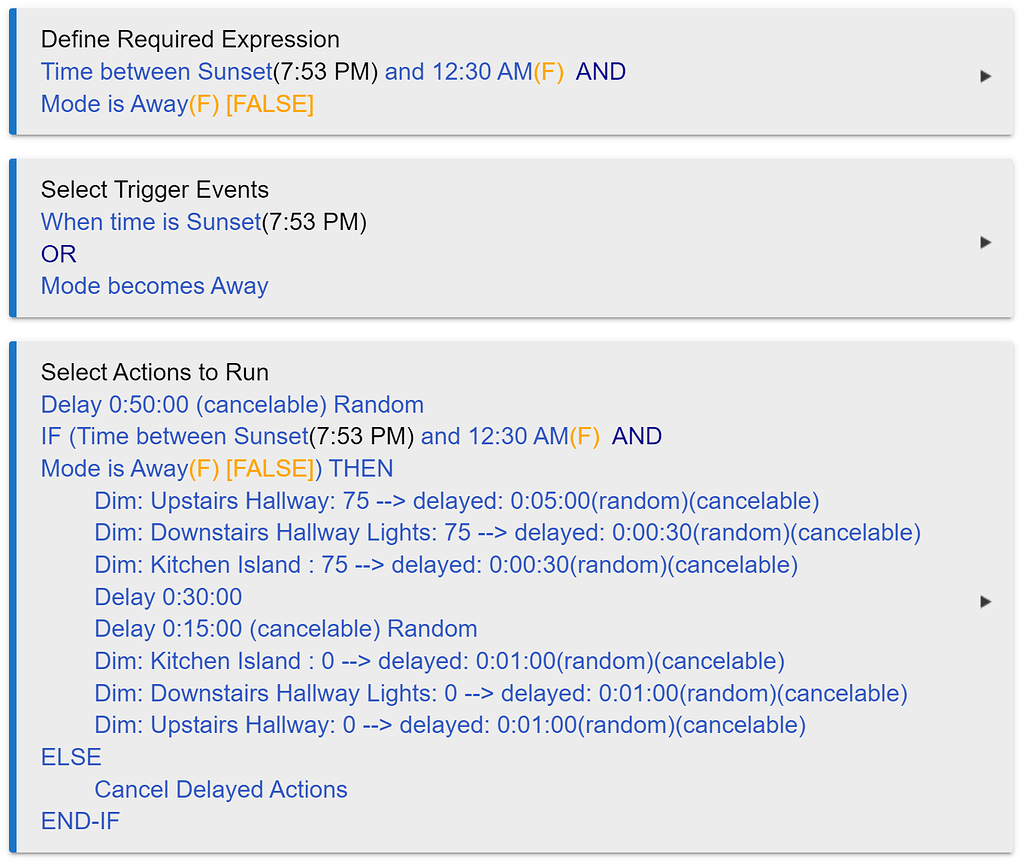Select the Dim Downstairs Hallway Lights 75 action
This screenshot has width=1023, height=863.
click(x=507, y=533)
